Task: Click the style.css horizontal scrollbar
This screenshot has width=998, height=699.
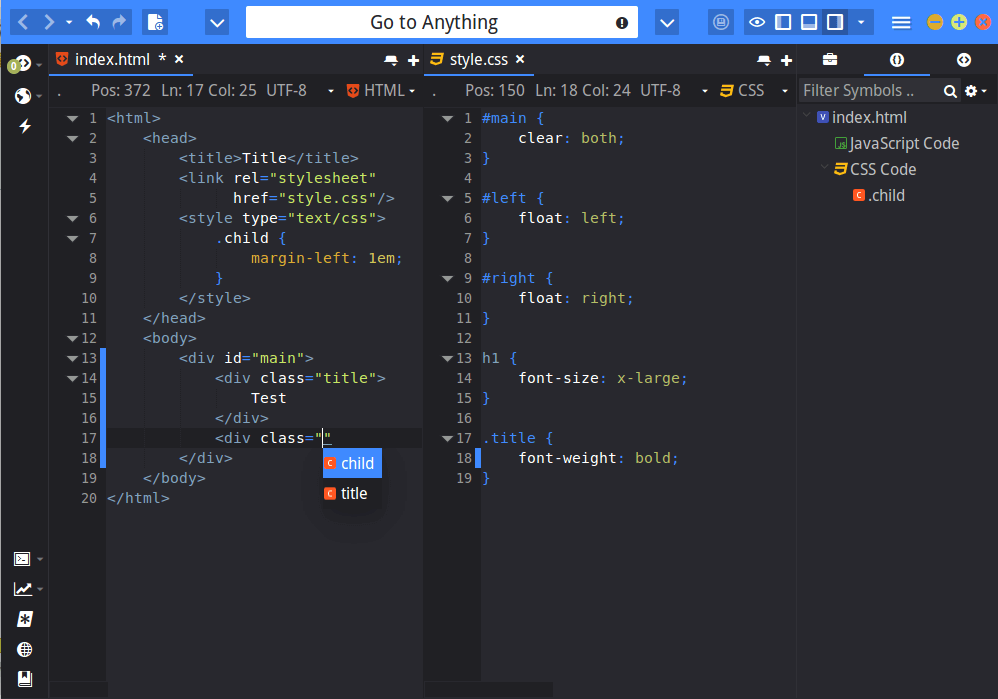Action: coord(488,690)
